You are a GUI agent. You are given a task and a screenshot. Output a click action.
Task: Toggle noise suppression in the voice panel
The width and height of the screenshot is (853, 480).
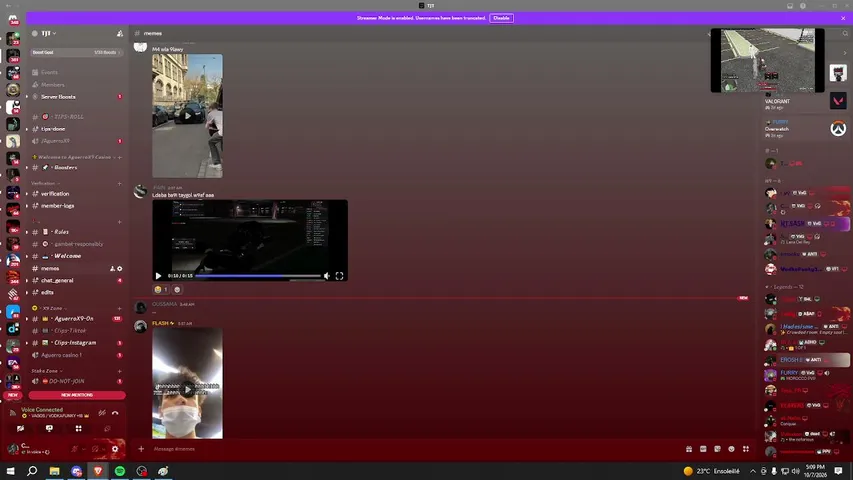(102, 413)
